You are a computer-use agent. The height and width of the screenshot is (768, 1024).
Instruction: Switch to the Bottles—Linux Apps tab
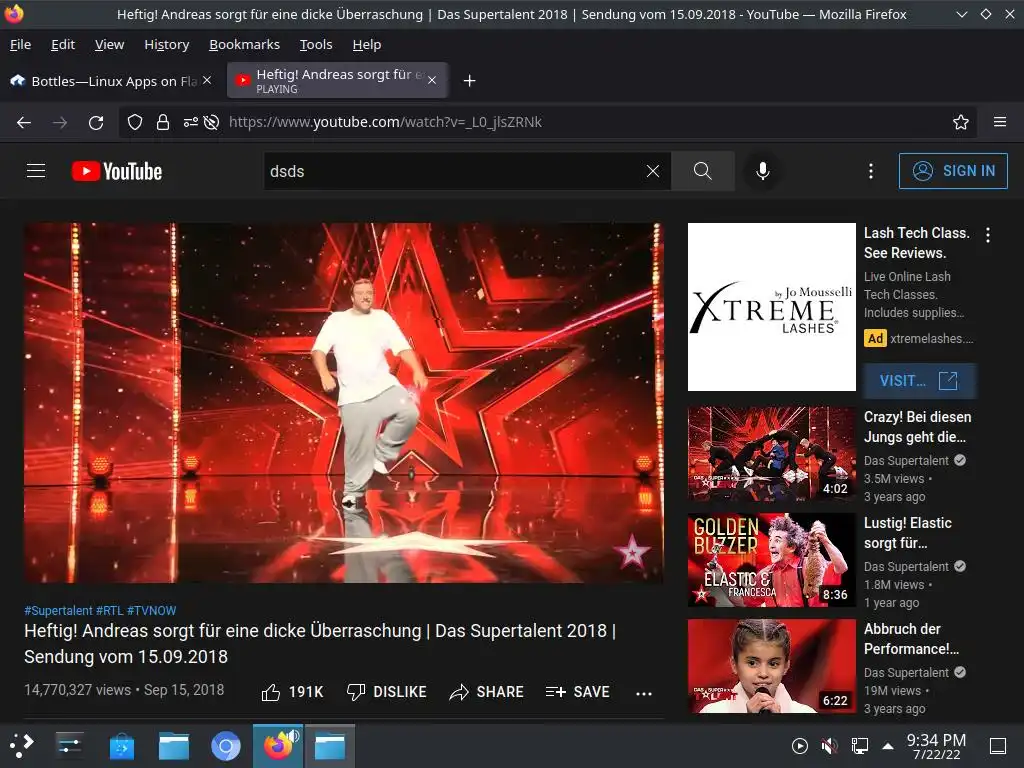point(111,80)
